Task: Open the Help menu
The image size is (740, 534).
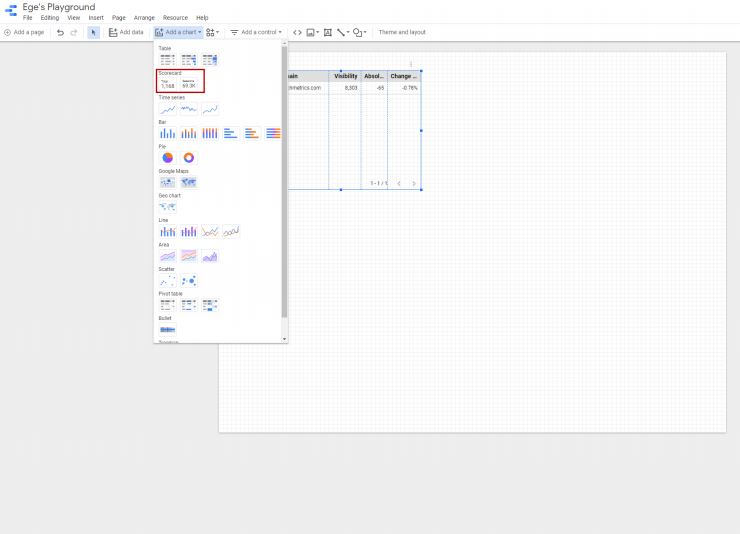Action: (202, 18)
